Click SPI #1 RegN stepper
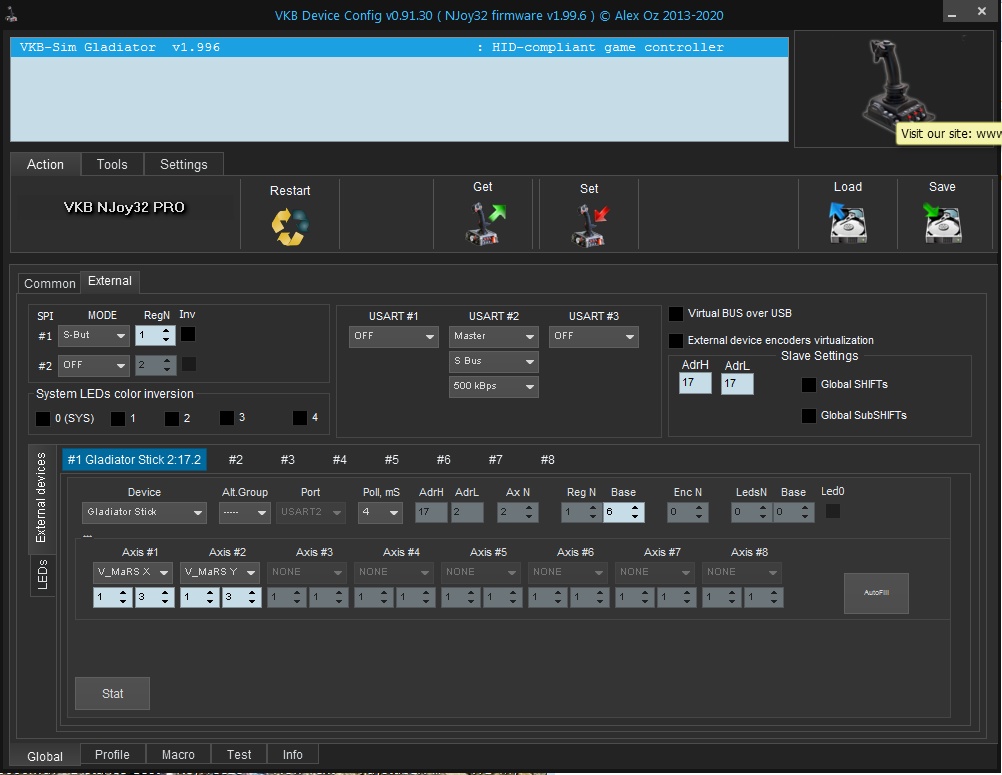Viewport: 1002px width, 775px height. (x=155, y=335)
